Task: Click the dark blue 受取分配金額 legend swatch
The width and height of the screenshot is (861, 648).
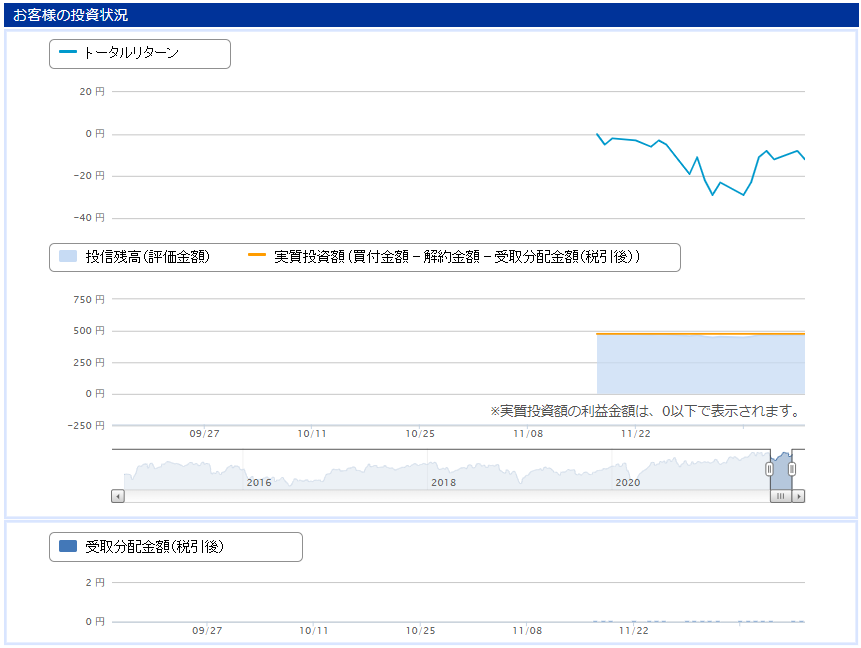Action: [x=68, y=546]
